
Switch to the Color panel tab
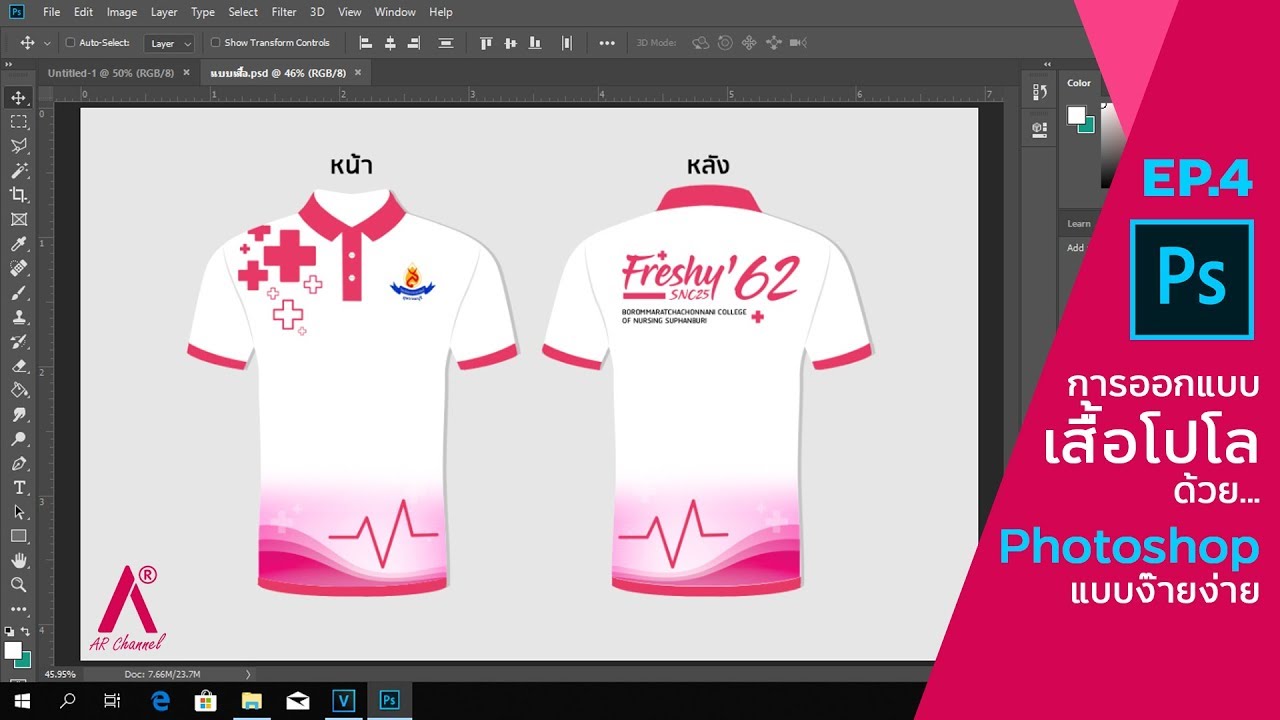click(1079, 83)
